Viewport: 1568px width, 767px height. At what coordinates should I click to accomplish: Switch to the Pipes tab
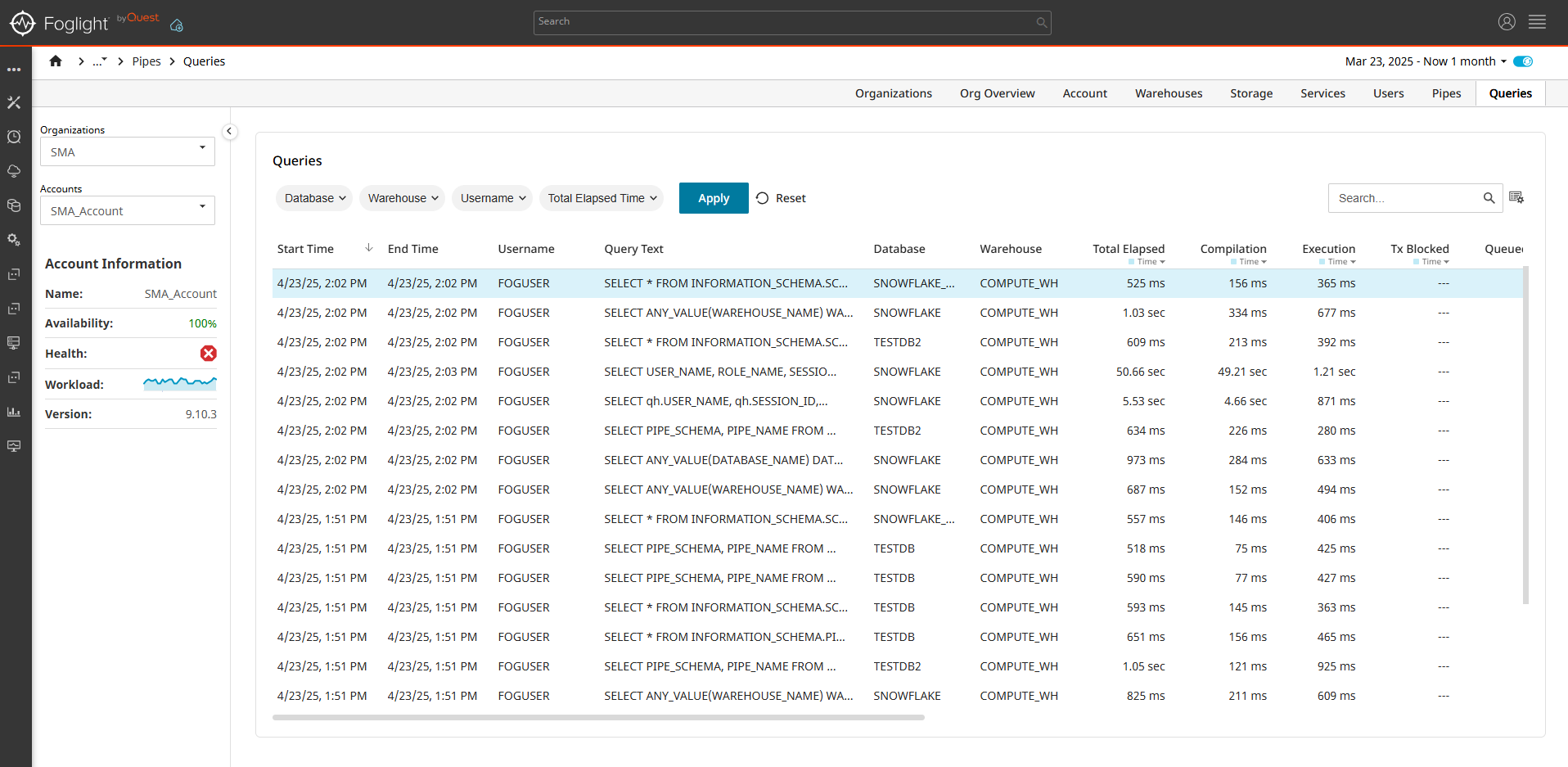[x=1447, y=93]
